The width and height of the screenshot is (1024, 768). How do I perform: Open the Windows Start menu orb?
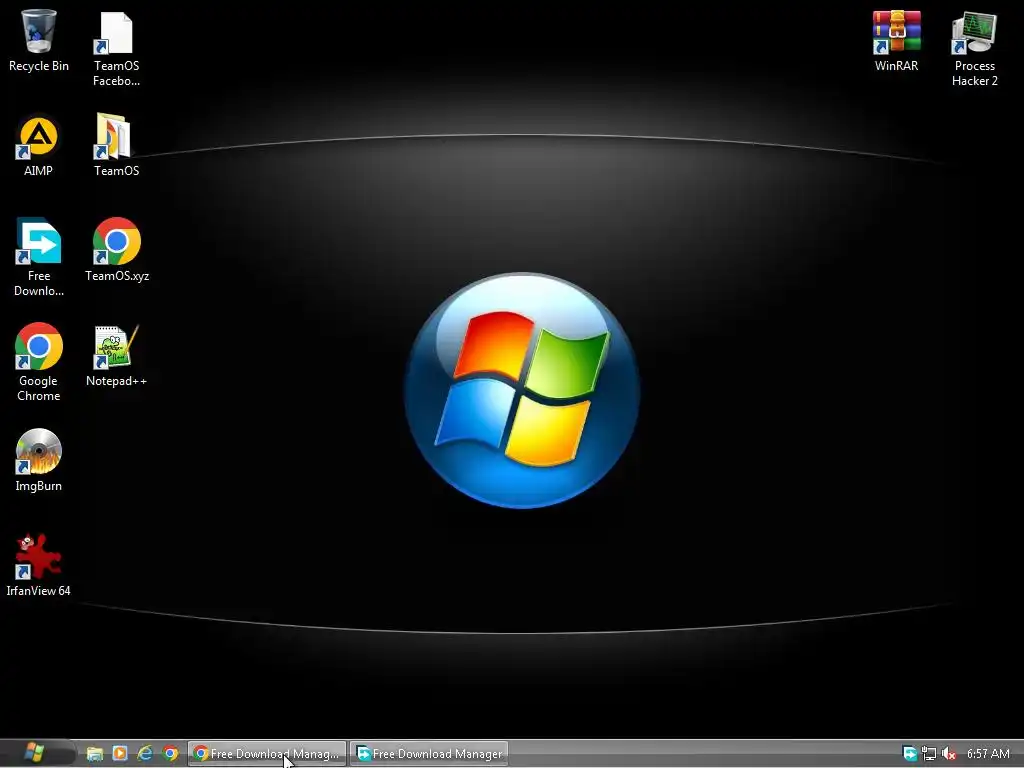35,753
